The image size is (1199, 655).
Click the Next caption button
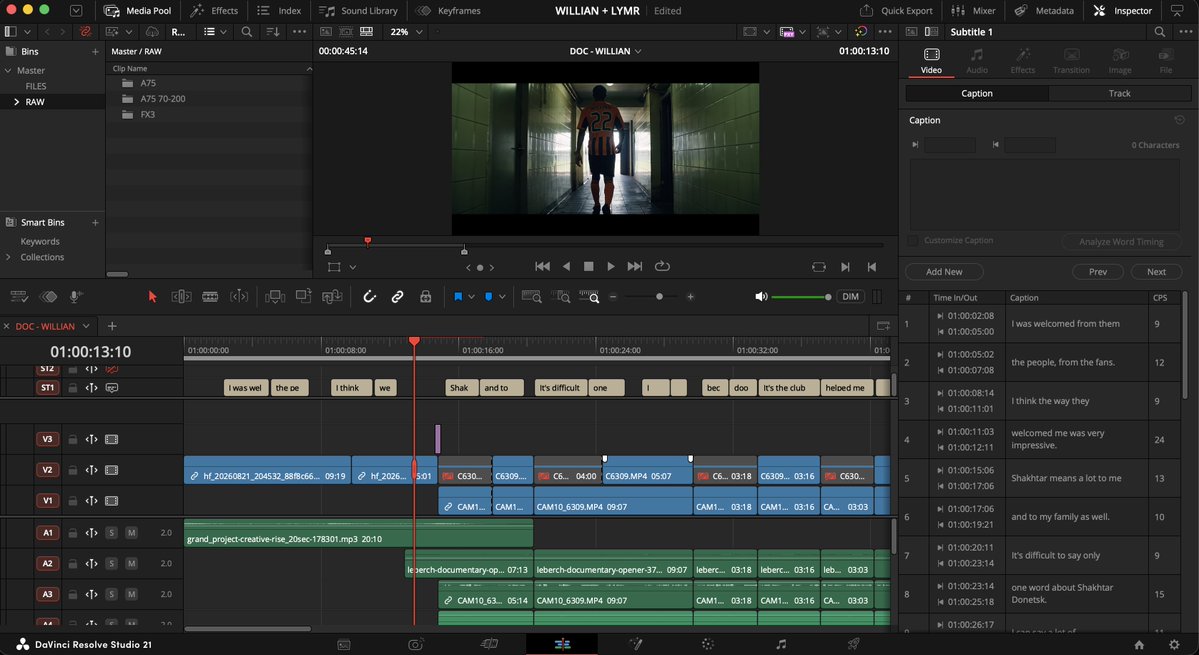(1156, 271)
